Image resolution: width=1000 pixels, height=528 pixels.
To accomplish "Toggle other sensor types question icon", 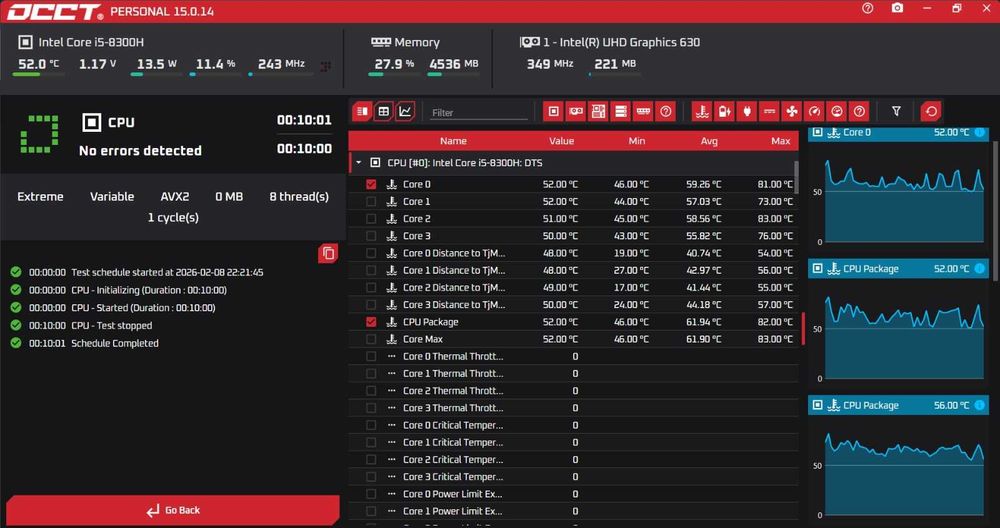I will pyautogui.click(x=859, y=112).
